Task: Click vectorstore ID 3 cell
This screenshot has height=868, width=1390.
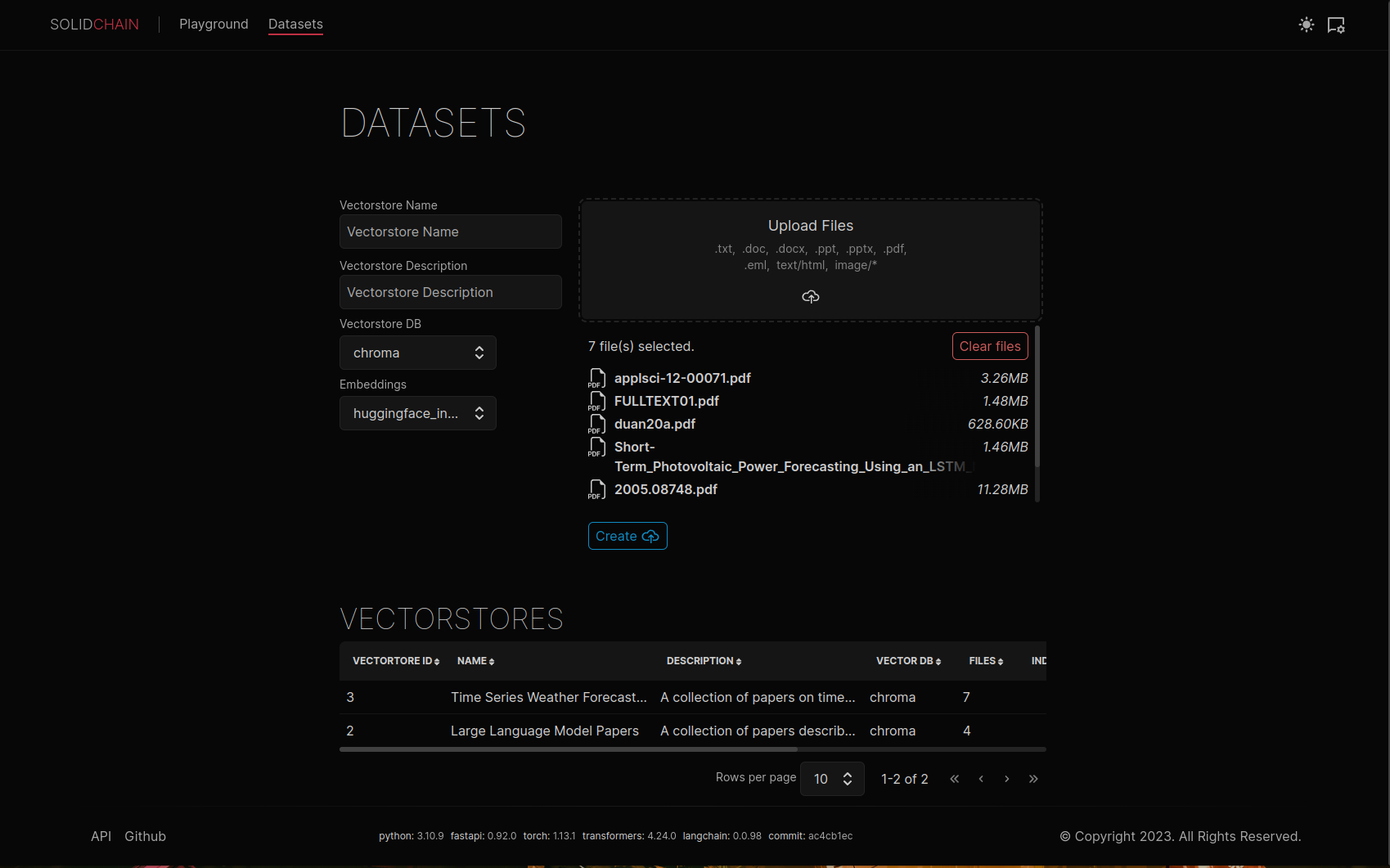Action: (350, 697)
